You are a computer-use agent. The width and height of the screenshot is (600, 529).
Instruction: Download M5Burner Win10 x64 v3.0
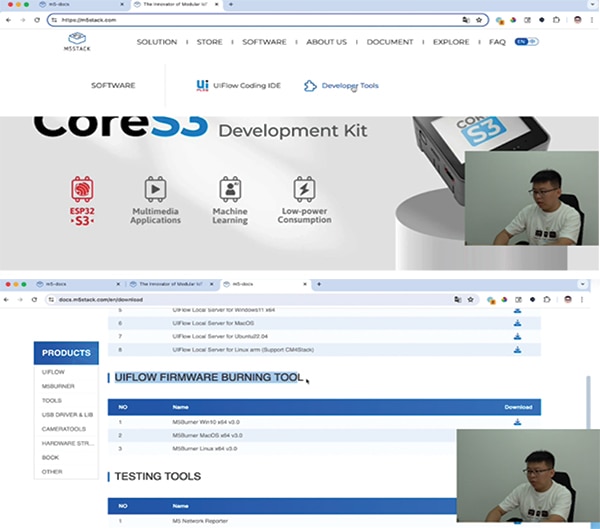(x=517, y=422)
